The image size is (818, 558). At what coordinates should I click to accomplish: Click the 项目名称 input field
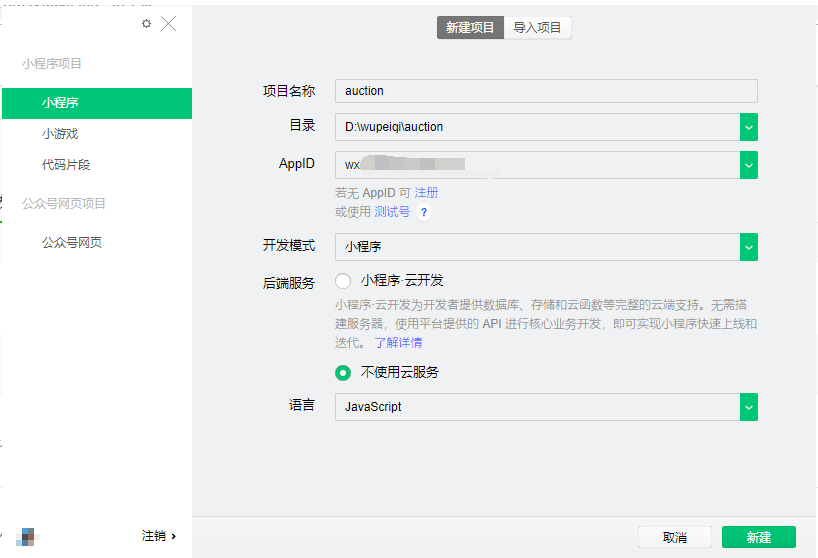click(546, 91)
